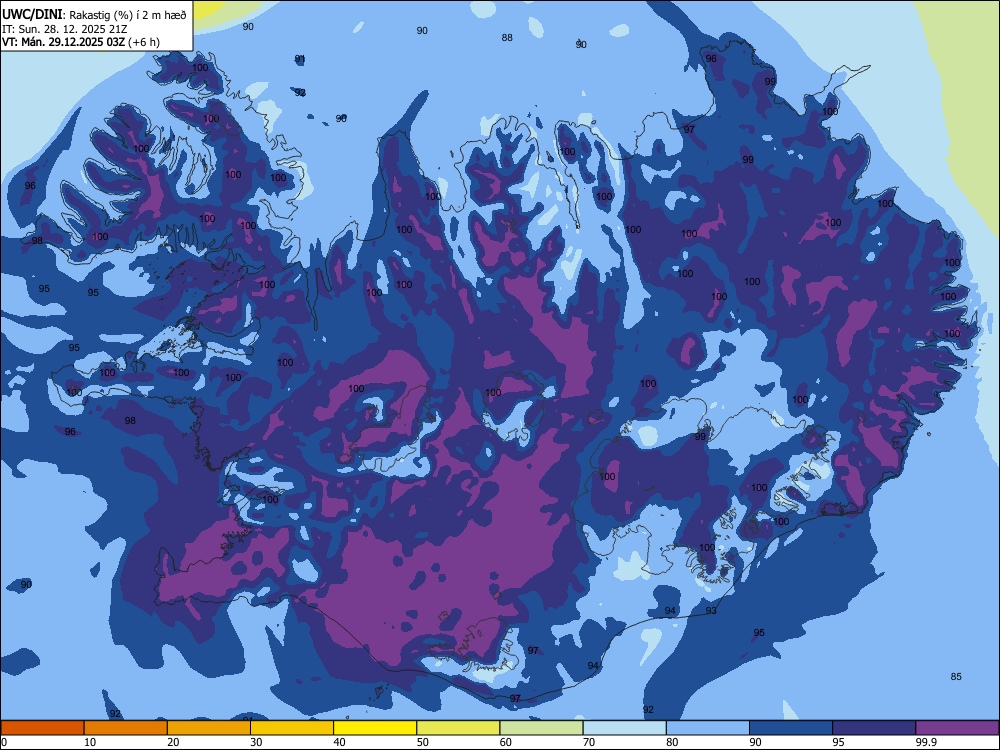Click the light green 60–70 legend swatch
This screenshot has width=1000, height=750.
[541, 728]
